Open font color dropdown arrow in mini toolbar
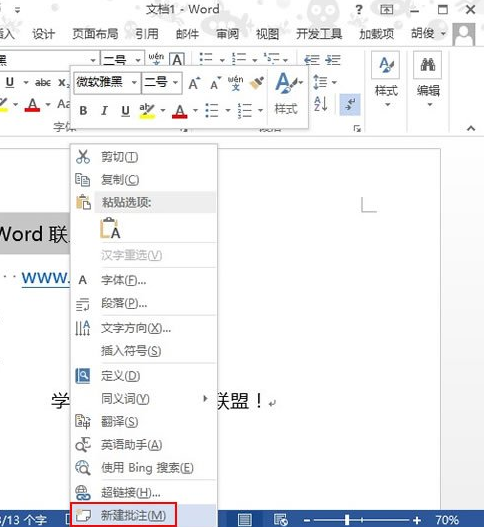Viewport: 498px width, 527px height. [x=195, y=110]
